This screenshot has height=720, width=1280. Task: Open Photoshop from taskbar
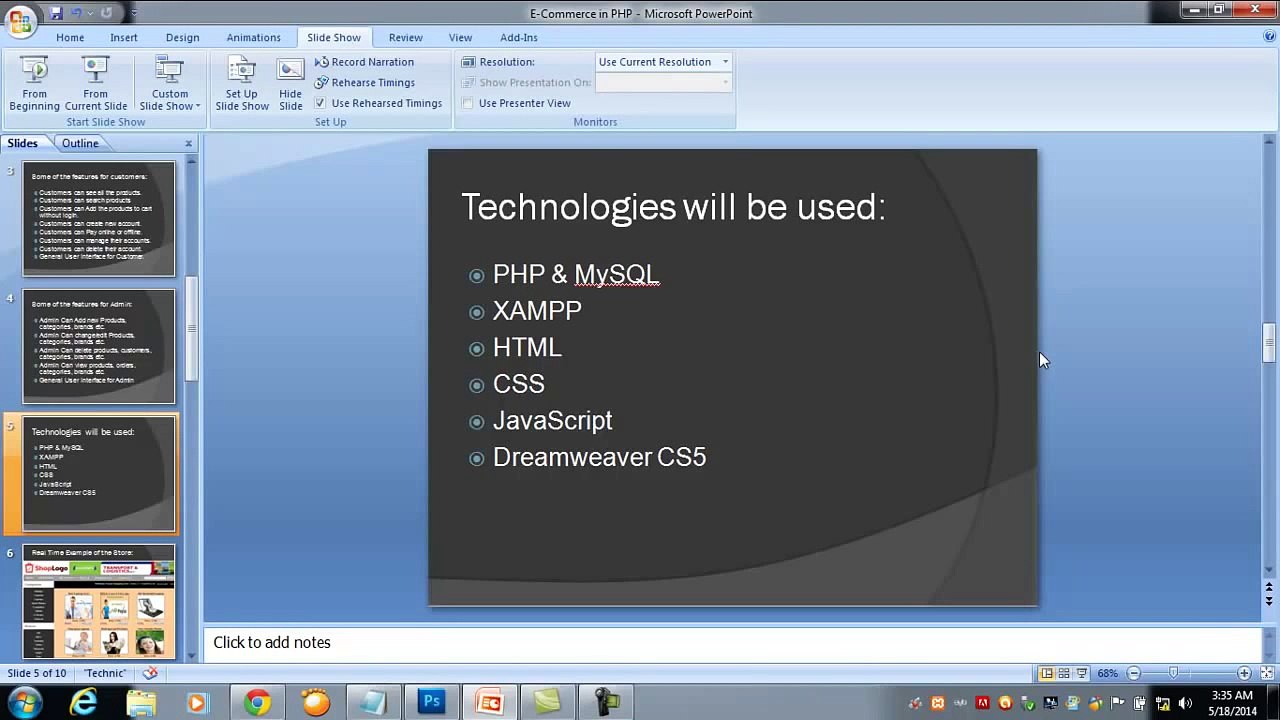point(432,703)
